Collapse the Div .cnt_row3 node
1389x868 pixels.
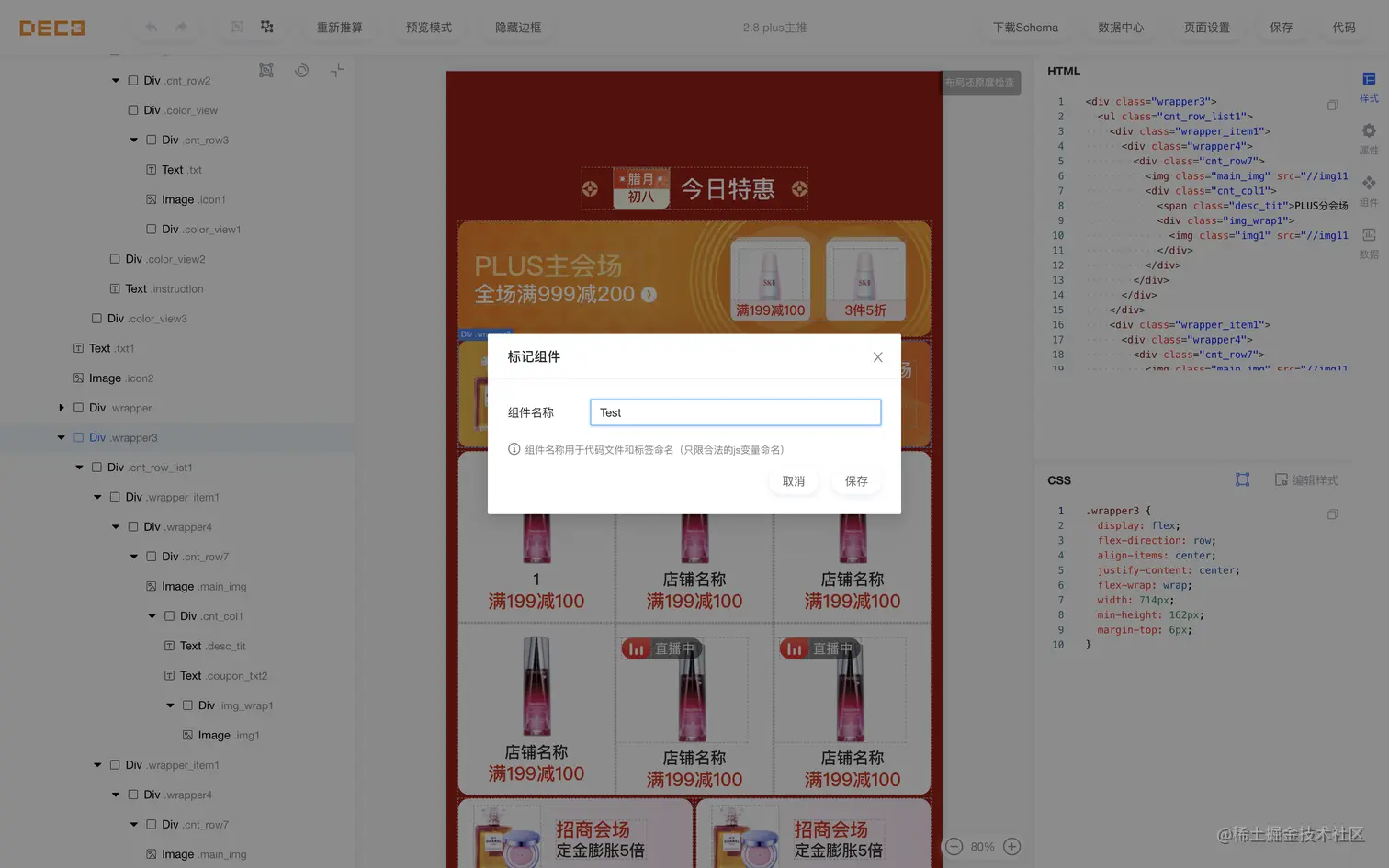pos(134,140)
